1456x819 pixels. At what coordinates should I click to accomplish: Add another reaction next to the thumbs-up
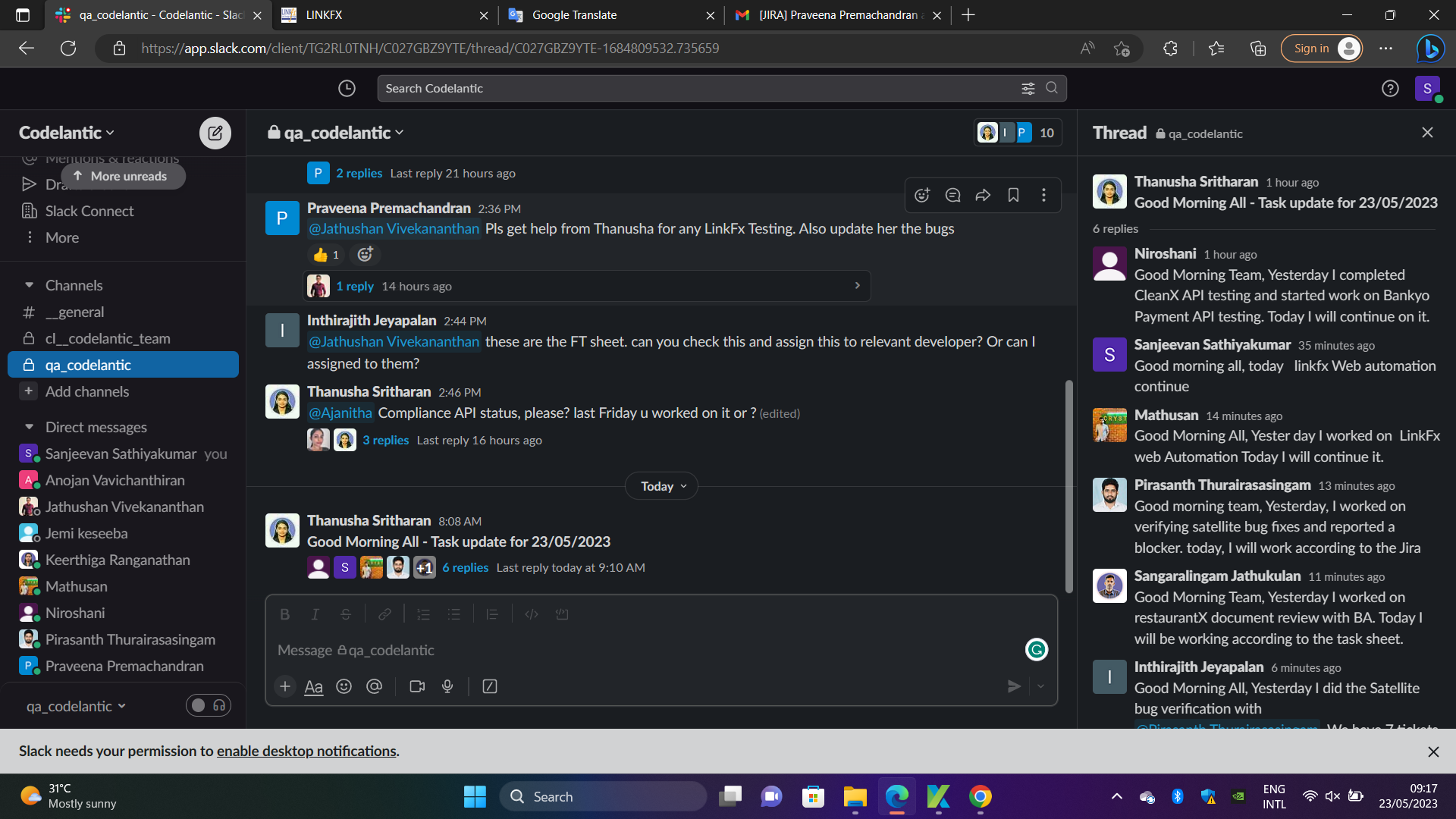coord(365,255)
